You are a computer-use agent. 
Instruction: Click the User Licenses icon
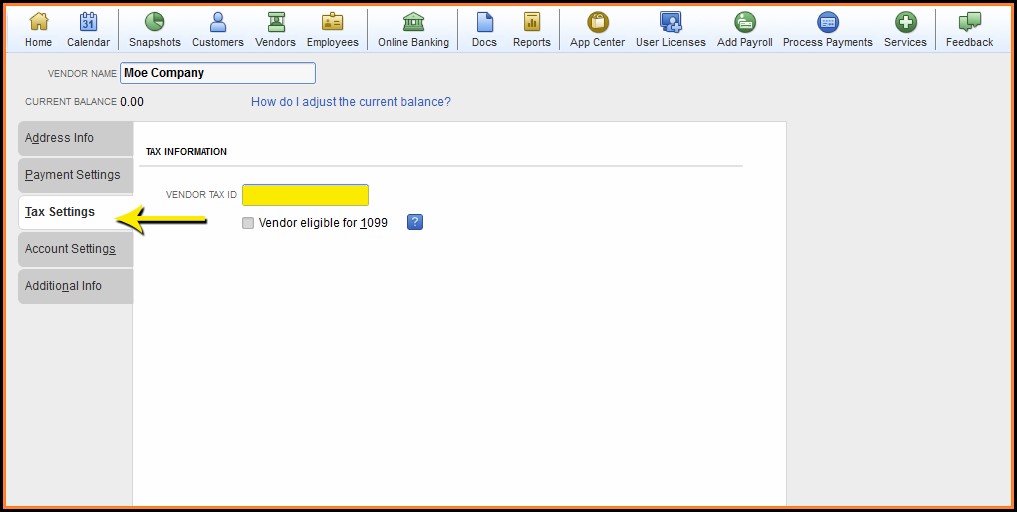[x=670, y=23]
